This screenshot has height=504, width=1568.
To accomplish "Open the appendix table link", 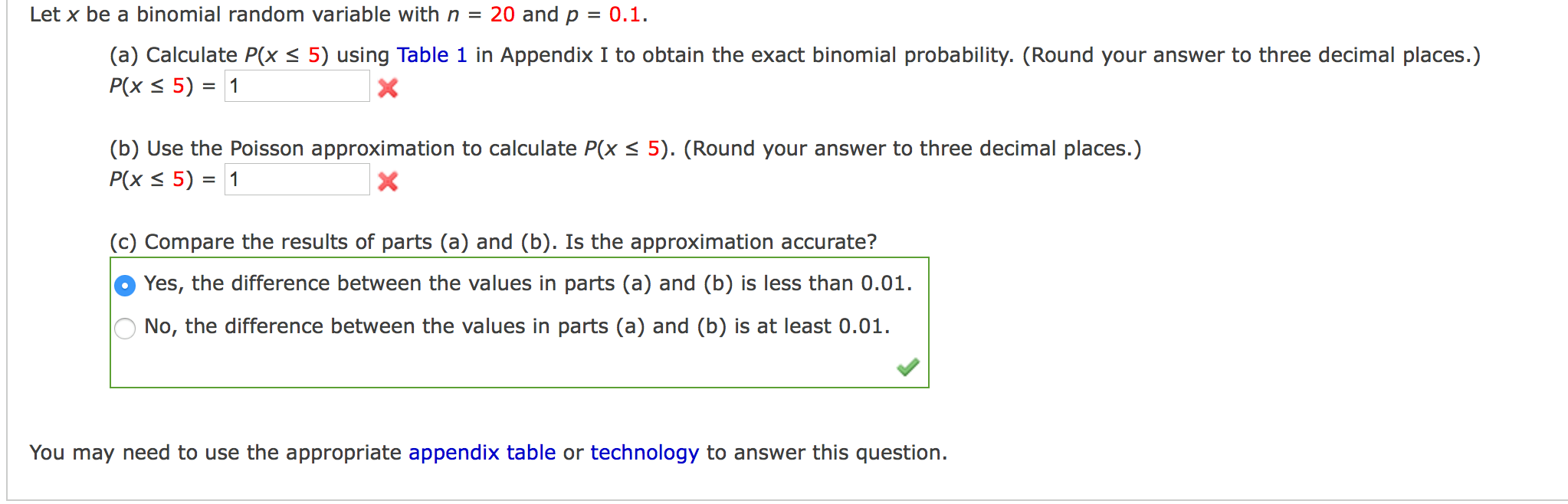I will click(x=481, y=453).
